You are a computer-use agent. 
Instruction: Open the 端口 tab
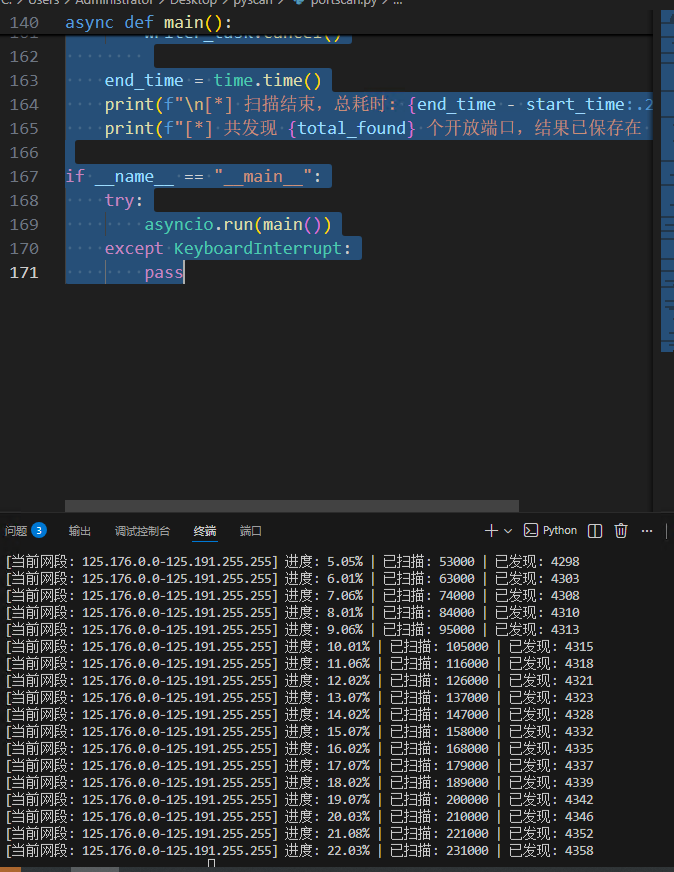(250, 531)
